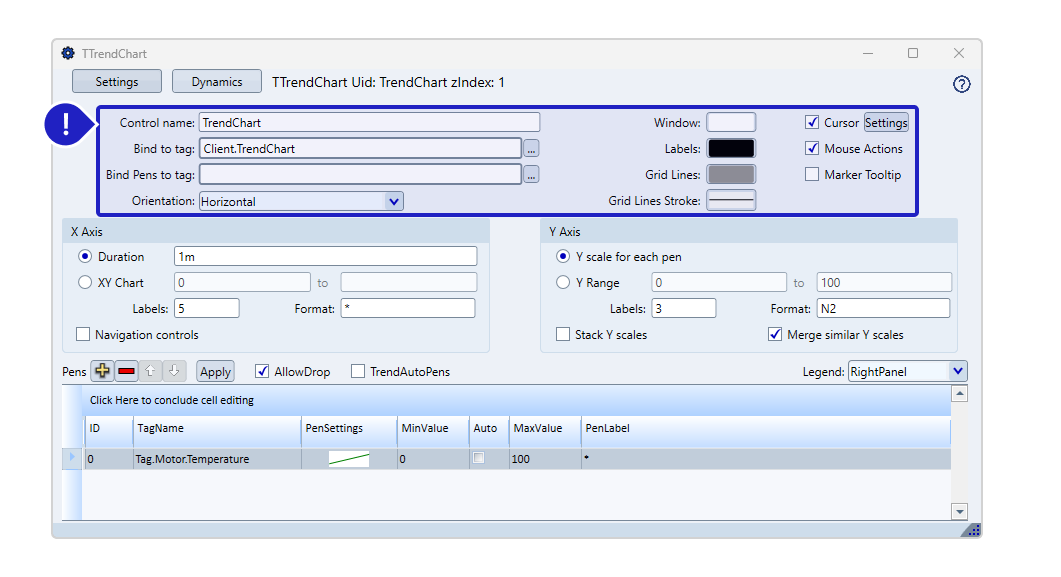This screenshot has height=577, width=1061.
Task: Open the help question mark icon
Action: (962, 85)
